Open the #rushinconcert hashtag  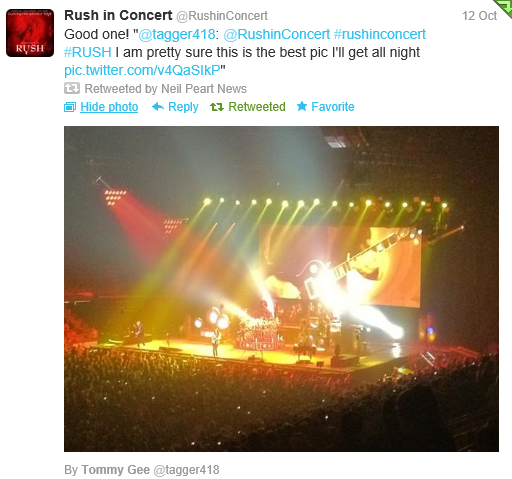380,34
